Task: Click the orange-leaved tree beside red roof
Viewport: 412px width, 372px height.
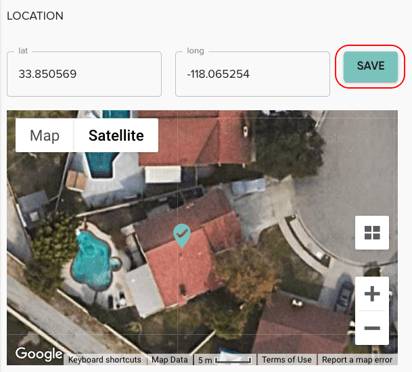Action: click(245, 273)
